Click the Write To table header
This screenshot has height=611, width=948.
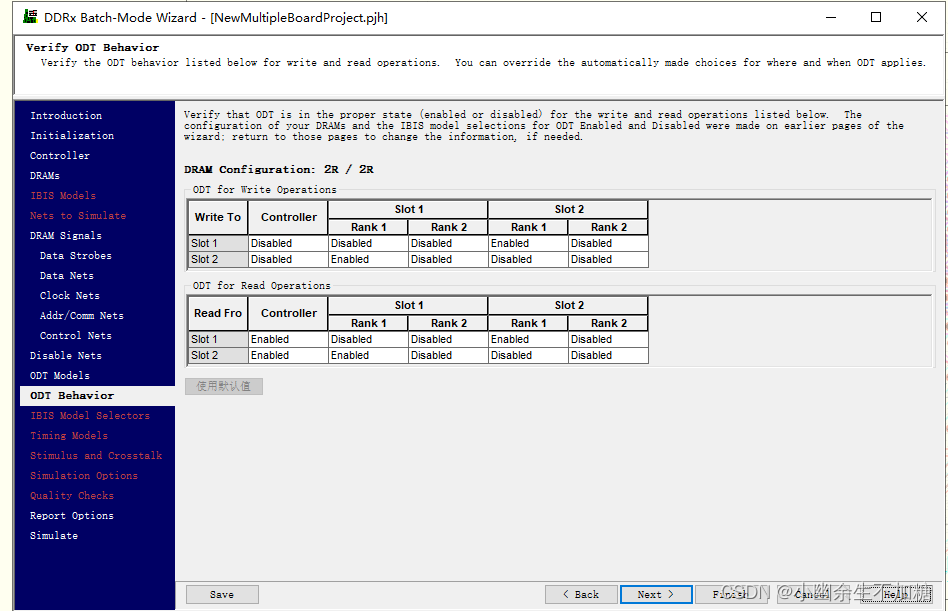click(218, 218)
